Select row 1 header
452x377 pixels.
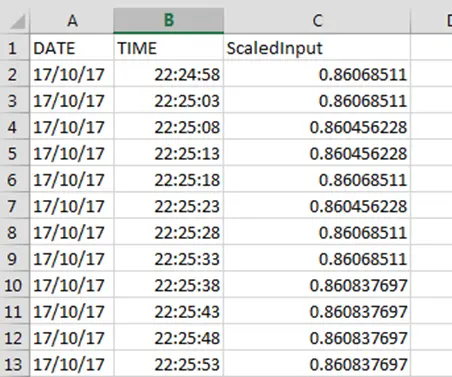14,48
